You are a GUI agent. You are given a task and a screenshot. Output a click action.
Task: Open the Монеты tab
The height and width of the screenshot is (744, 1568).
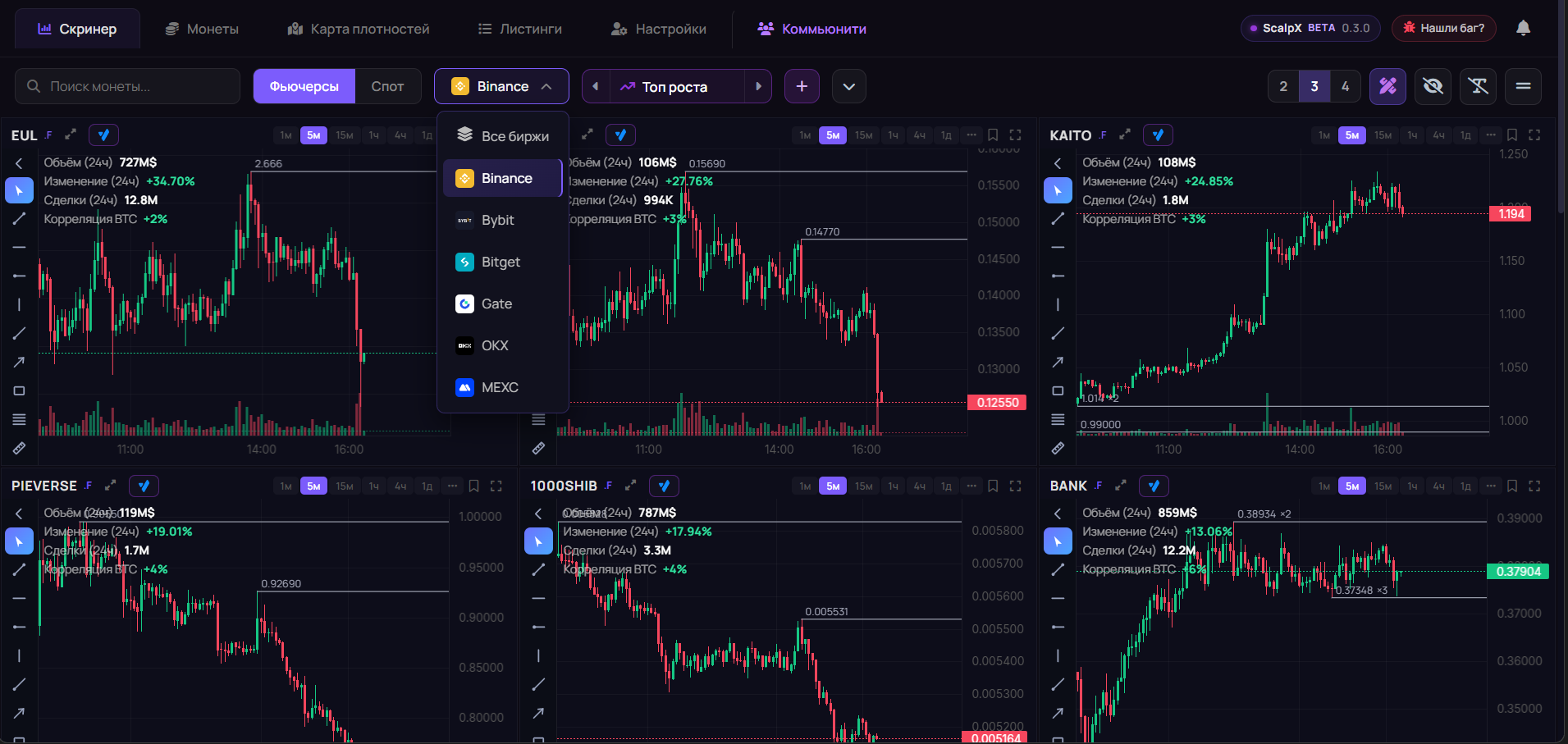pos(202,29)
